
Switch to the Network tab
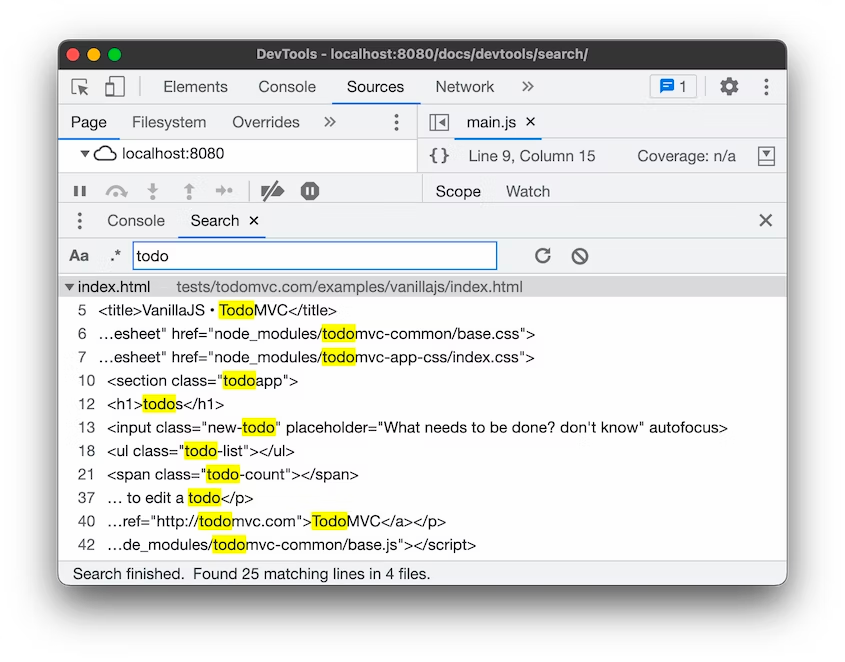[464, 87]
